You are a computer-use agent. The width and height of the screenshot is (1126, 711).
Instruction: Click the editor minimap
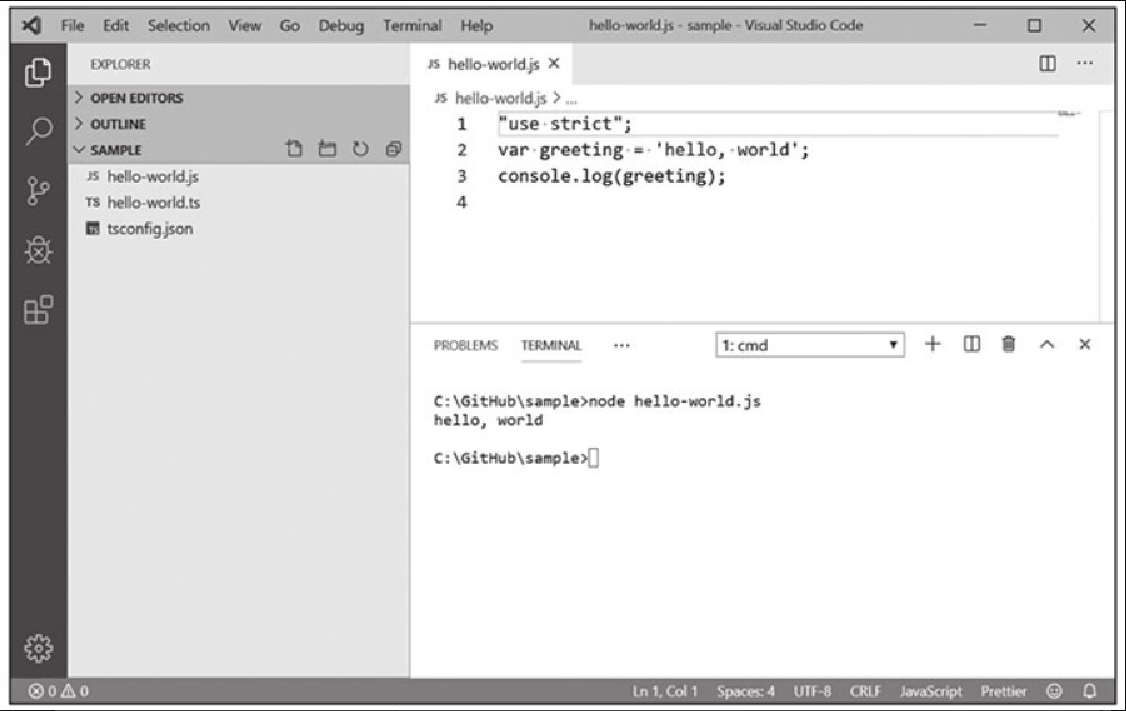(1069, 113)
